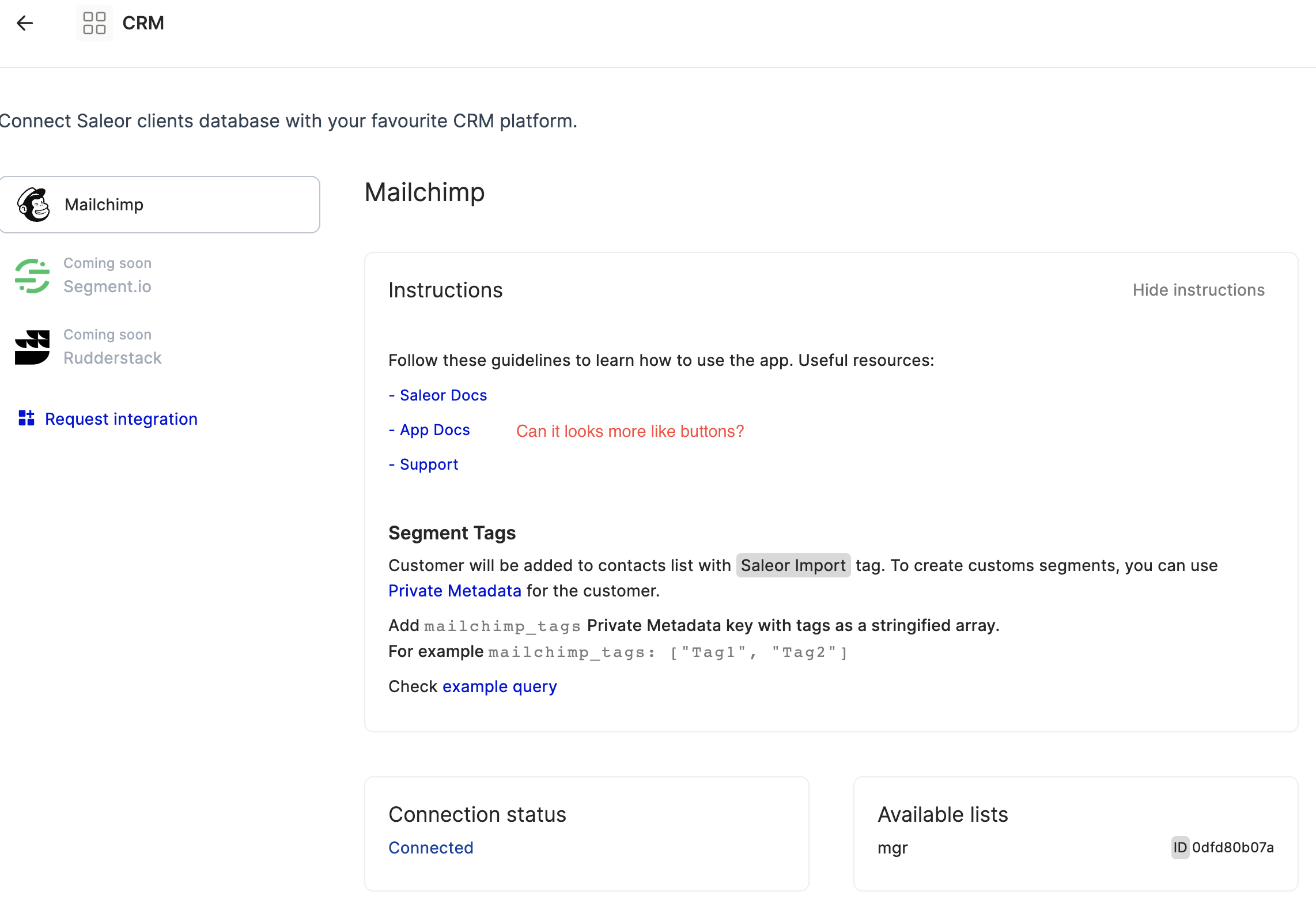1316x914 pixels.
Task: Click the CRM app grid icon
Action: coord(94,23)
